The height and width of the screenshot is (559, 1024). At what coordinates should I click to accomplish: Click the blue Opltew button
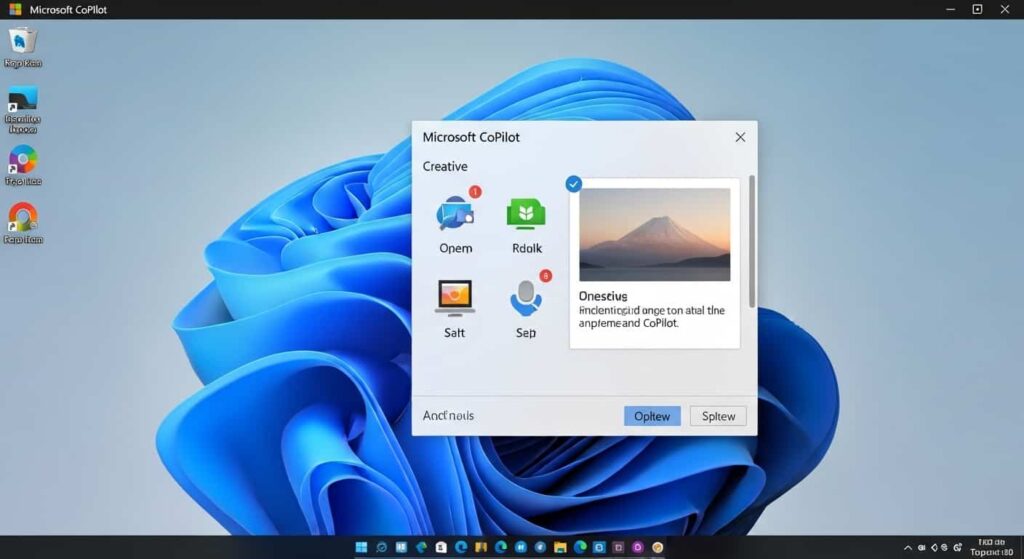[652, 416]
